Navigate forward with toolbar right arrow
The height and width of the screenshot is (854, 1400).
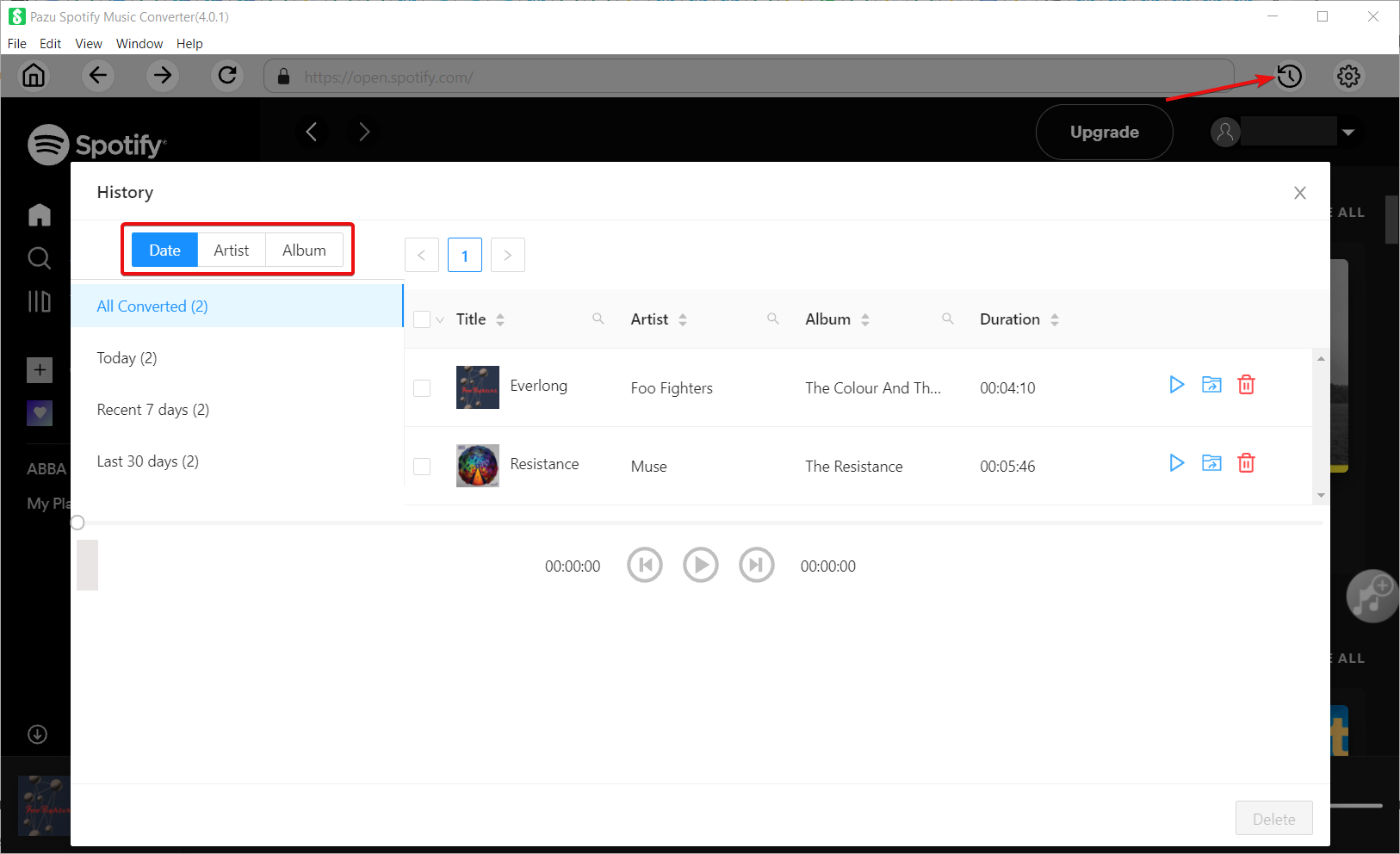163,76
